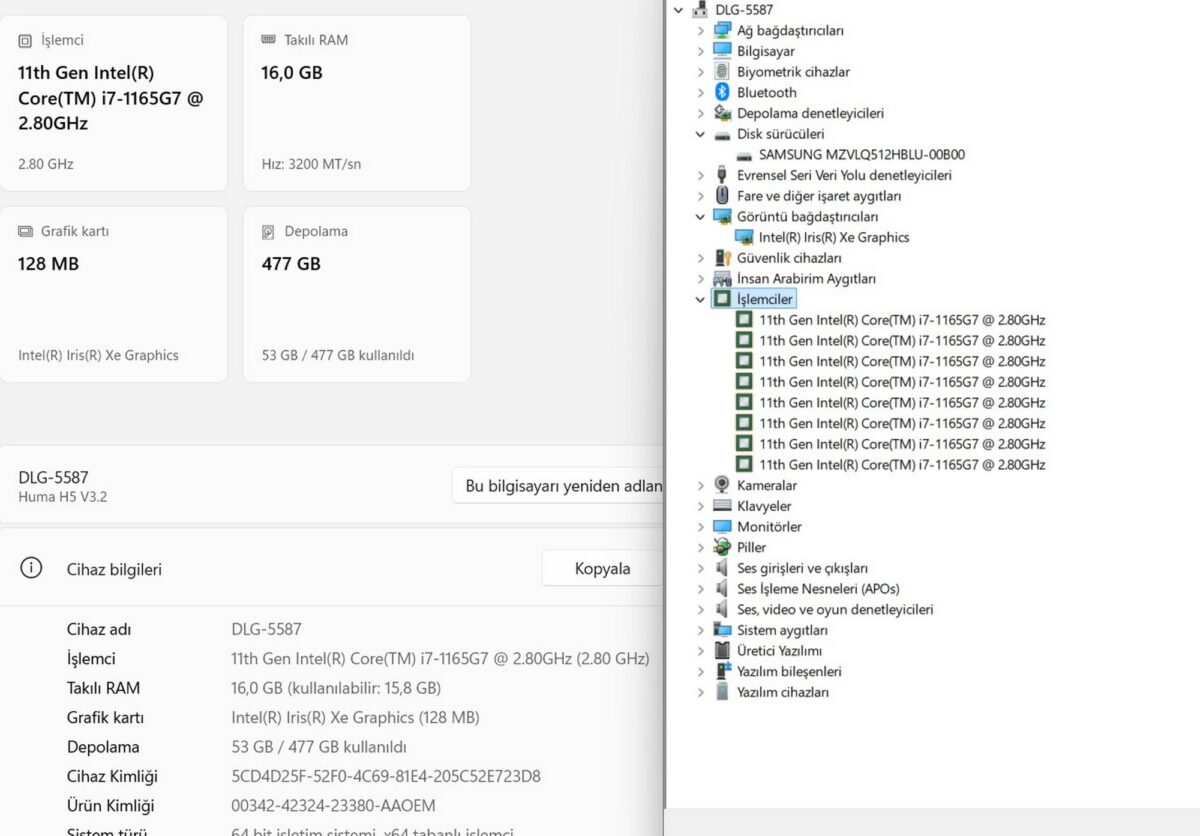Select SAMSUNG MZVLQ512HBLU-00B00 tree item

(x=862, y=155)
